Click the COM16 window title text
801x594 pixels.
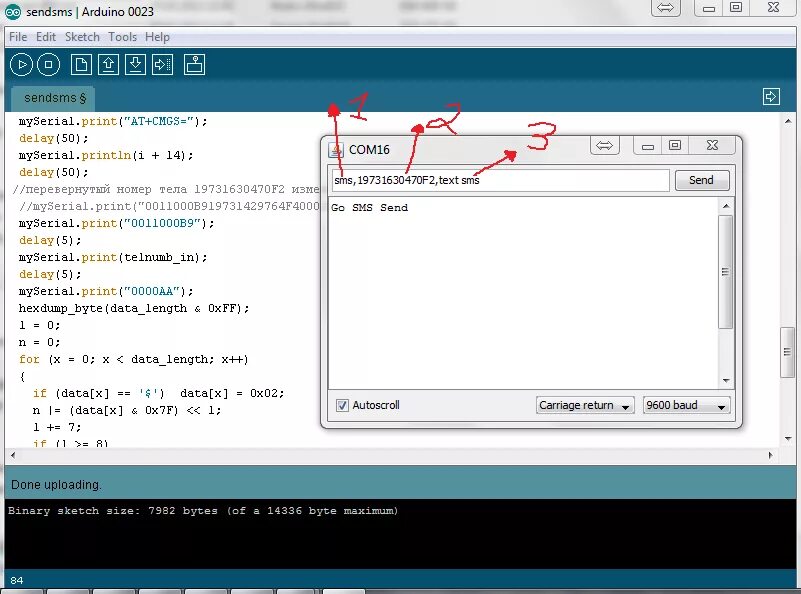tap(369, 150)
